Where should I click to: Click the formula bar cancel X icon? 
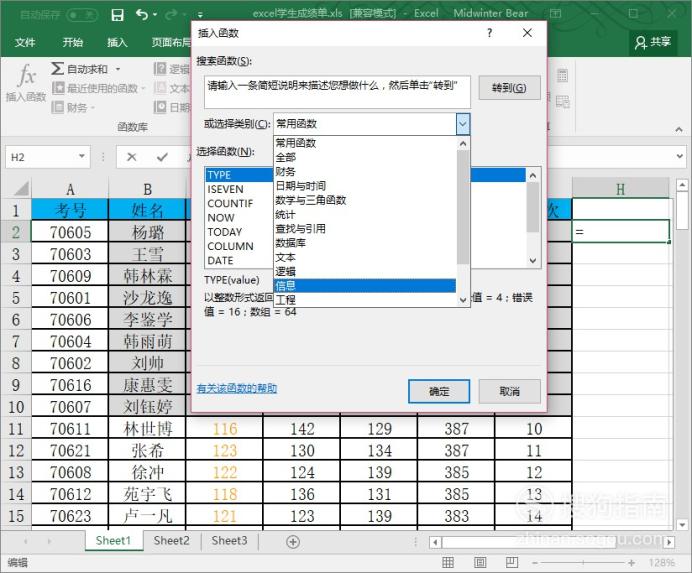point(132,157)
